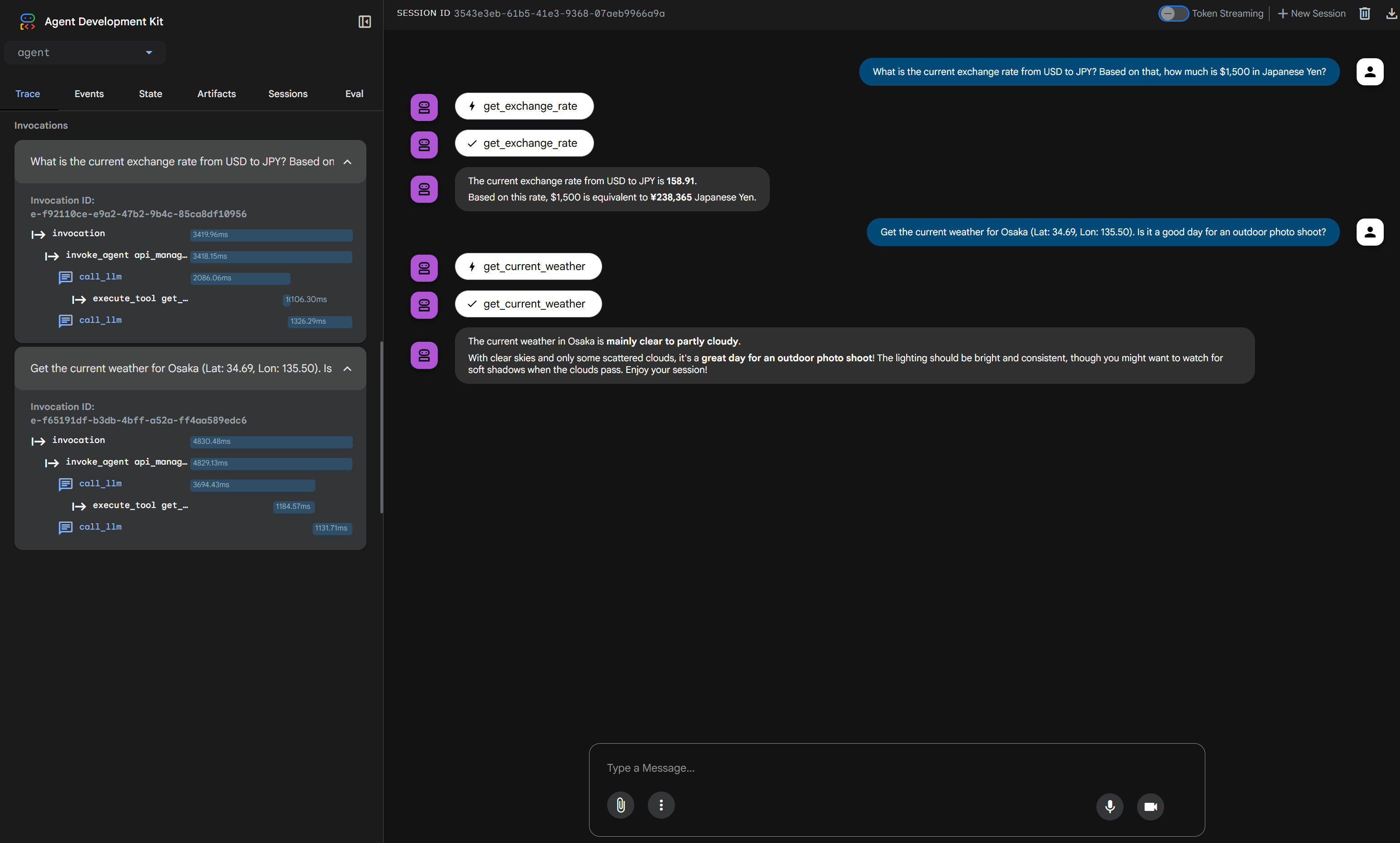
Task: Open the agent selector dropdown
Action: tap(84, 53)
